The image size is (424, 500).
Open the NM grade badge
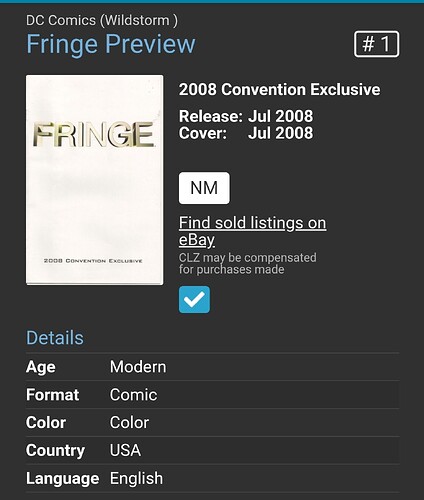point(204,188)
